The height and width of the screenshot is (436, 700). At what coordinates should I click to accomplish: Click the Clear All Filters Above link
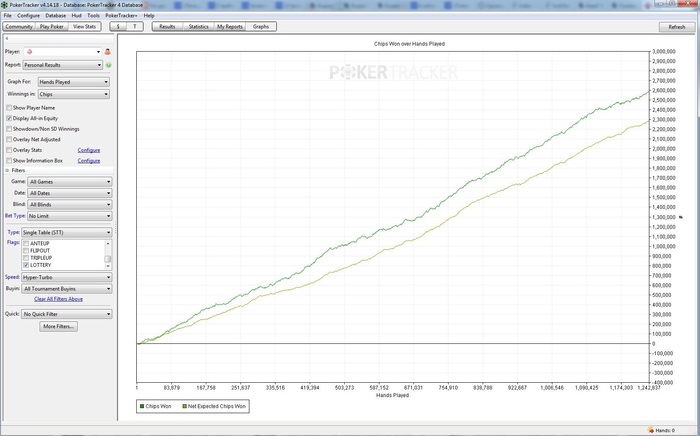click(58, 299)
